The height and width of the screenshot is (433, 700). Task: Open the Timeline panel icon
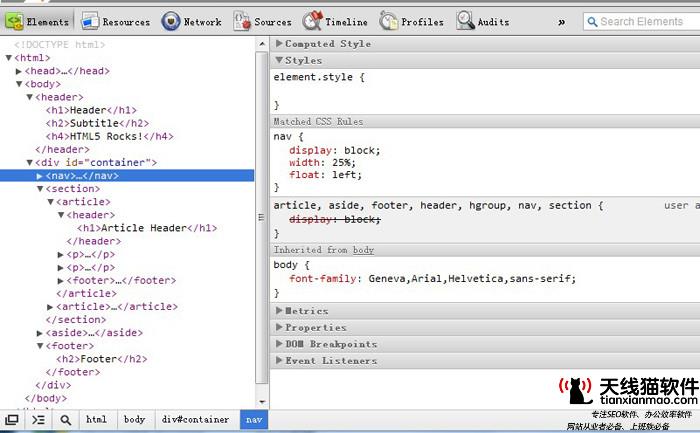click(x=312, y=21)
